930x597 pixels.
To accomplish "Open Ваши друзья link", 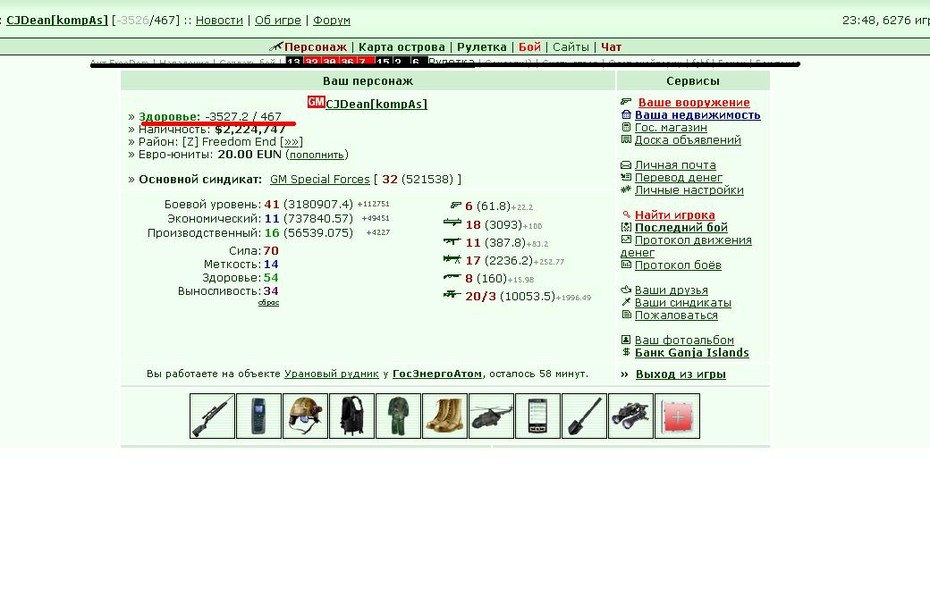I will pyautogui.click(x=671, y=290).
